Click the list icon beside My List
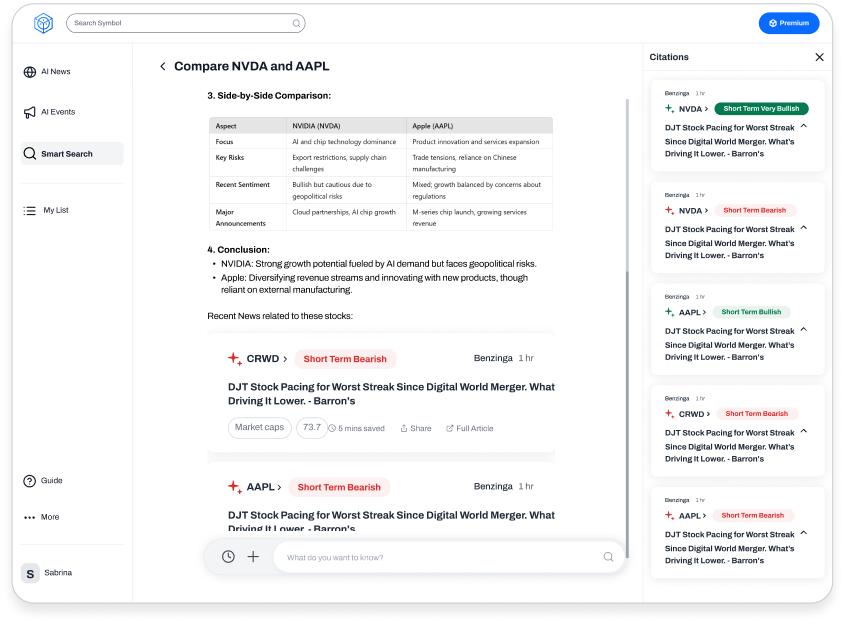This screenshot has width=845, height=624. click(30, 210)
